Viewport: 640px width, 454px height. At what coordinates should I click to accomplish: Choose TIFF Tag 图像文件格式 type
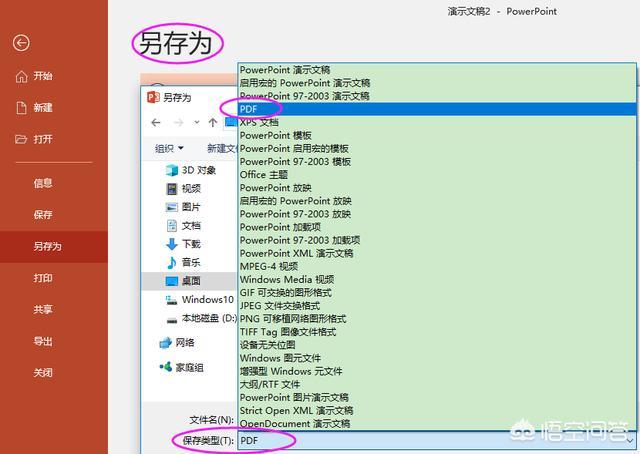(x=437, y=332)
